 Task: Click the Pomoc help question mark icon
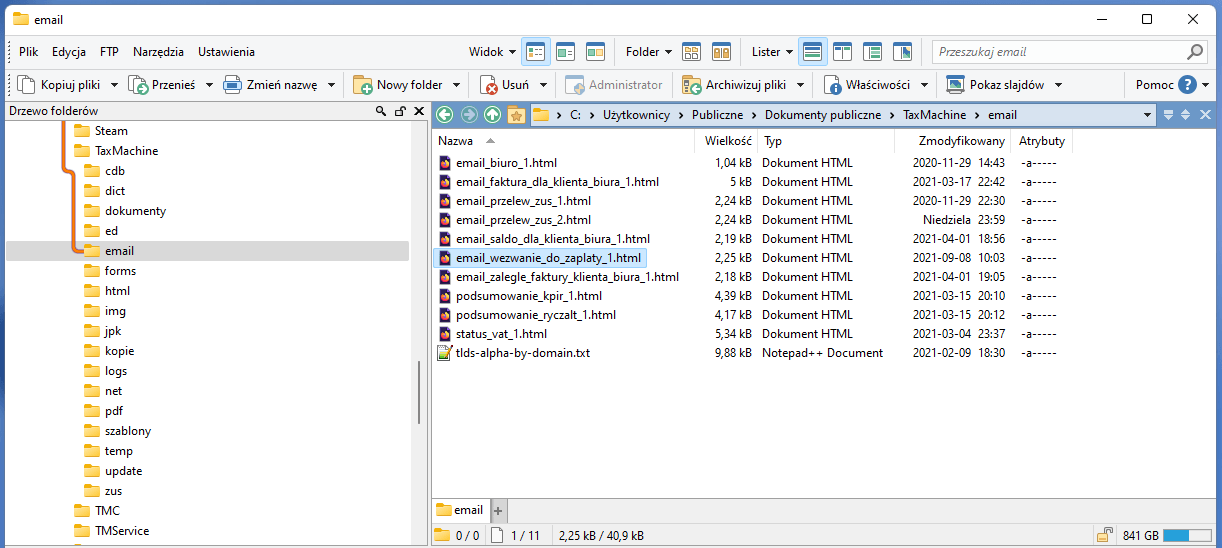click(1187, 85)
